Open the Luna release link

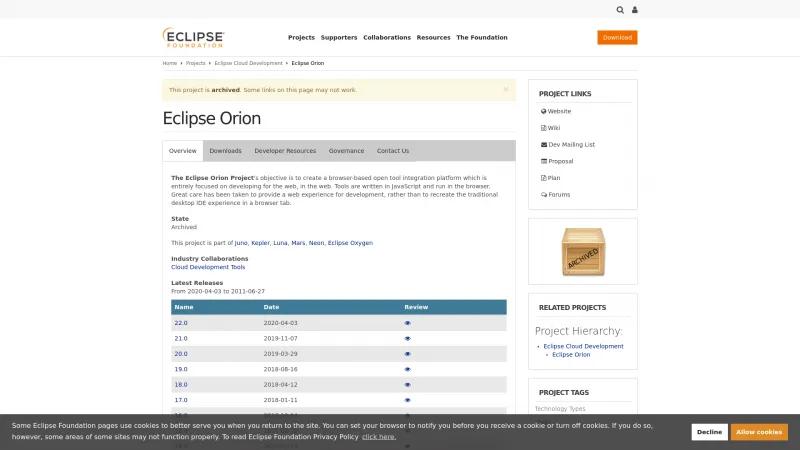point(280,243)
